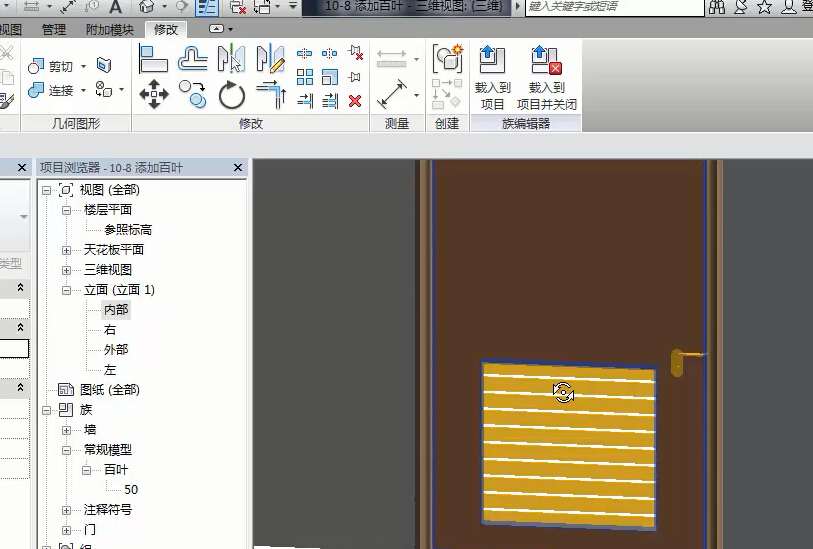The width and height of the screenshot is (813, 549).
Task: Close the Project Browser panel
Action: point(238,167)
